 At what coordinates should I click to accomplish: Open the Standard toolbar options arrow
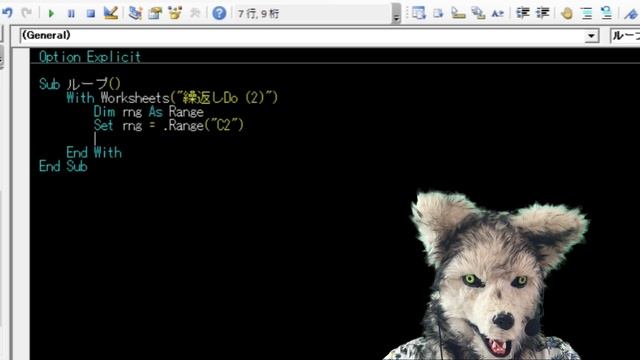pos(396,13)
